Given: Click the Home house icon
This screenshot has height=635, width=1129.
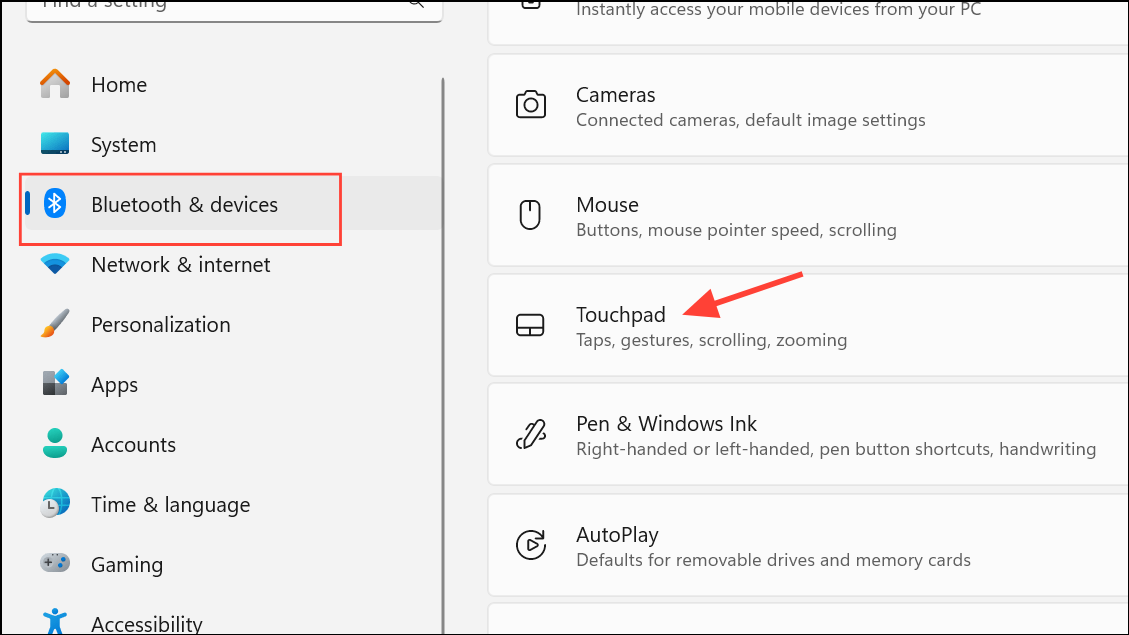Looking at the screenshot, I should [55, 84].
